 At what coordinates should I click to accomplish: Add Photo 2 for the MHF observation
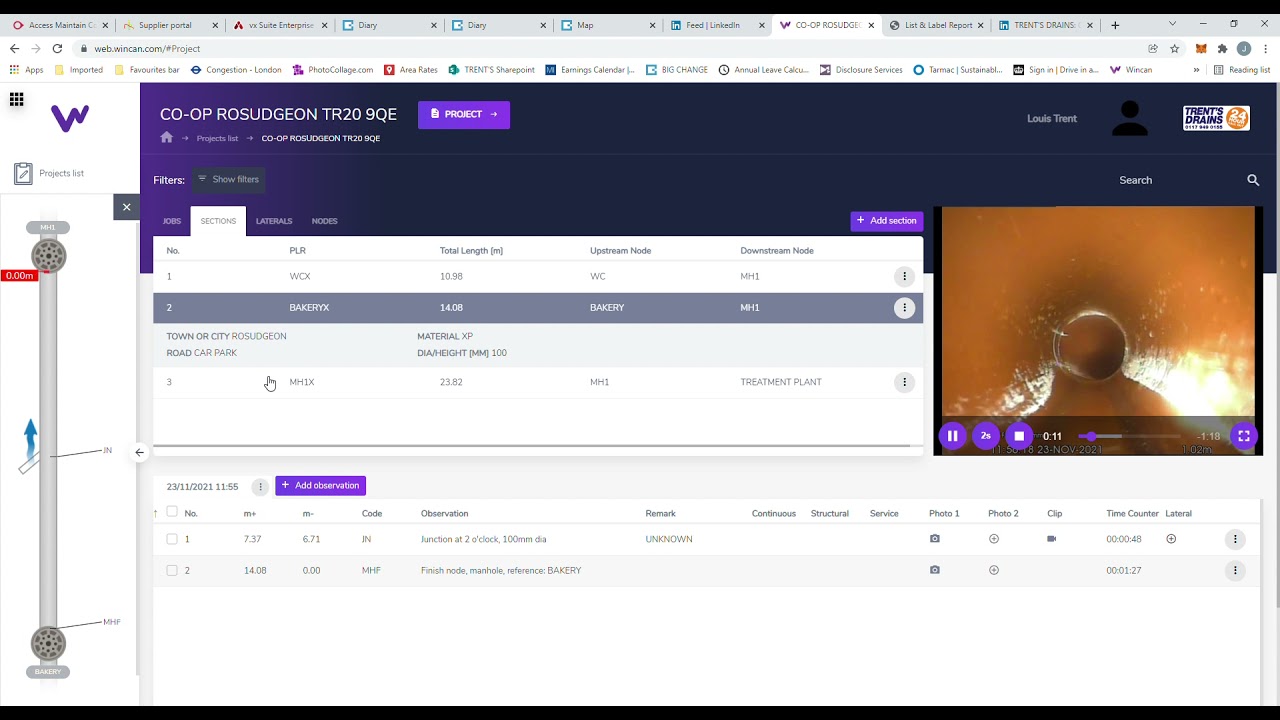994,570
